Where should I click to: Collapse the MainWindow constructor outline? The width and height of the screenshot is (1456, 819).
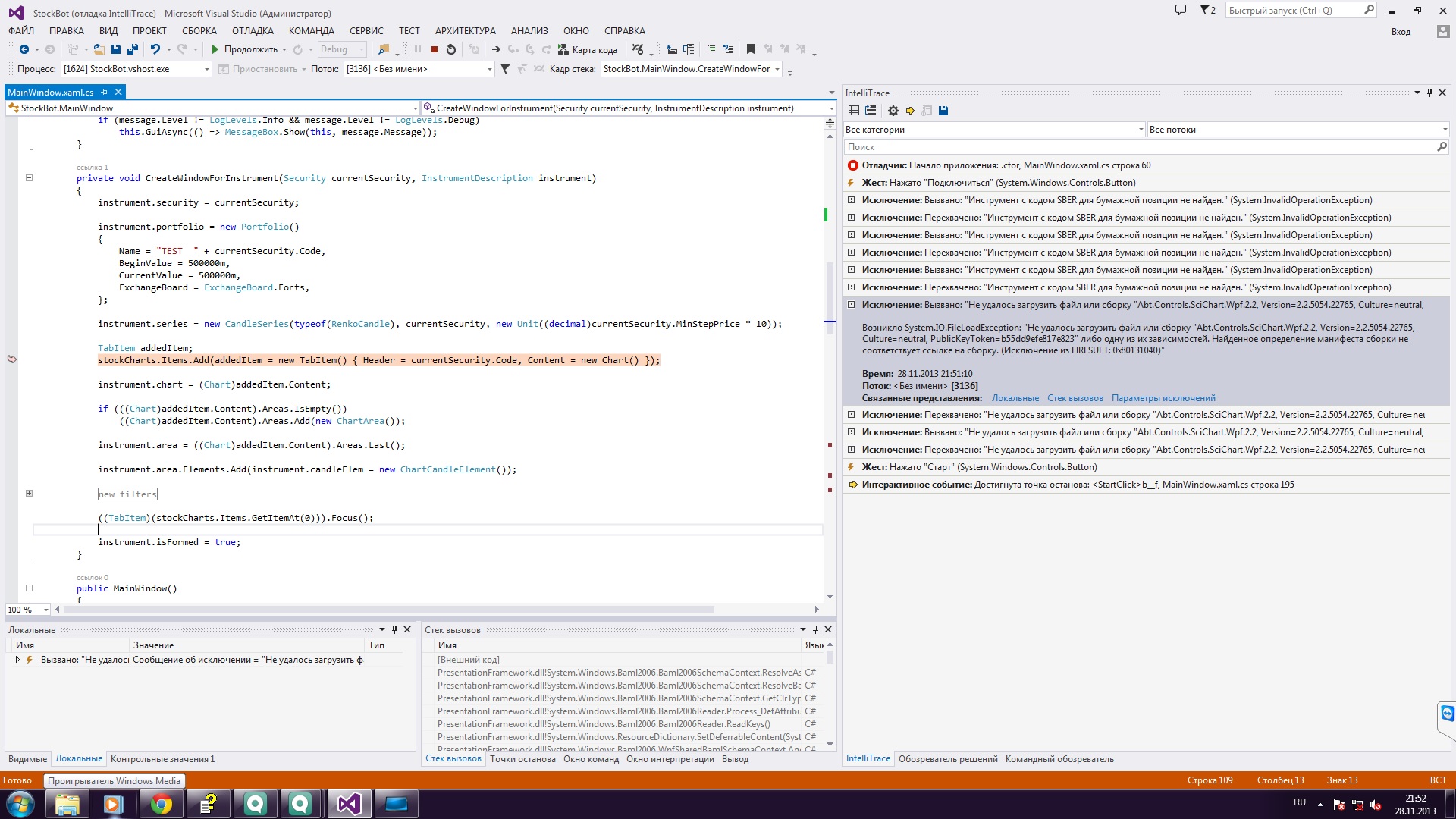pos(29,588)
